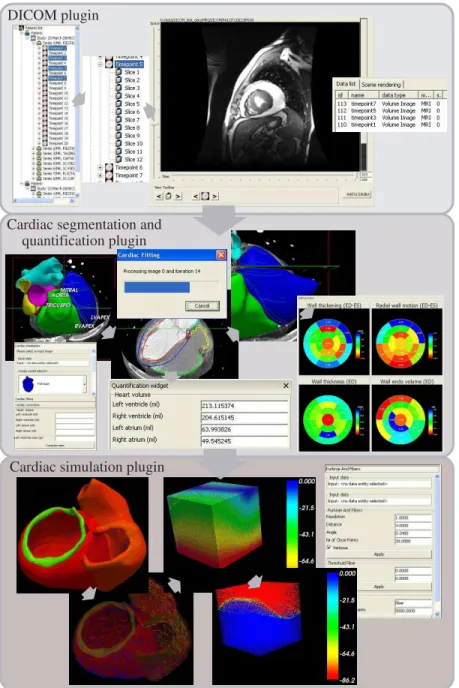459x688 pixels.
Task: Sort by the data type column header
Action: pyautogui.click(x=398, y=95)
